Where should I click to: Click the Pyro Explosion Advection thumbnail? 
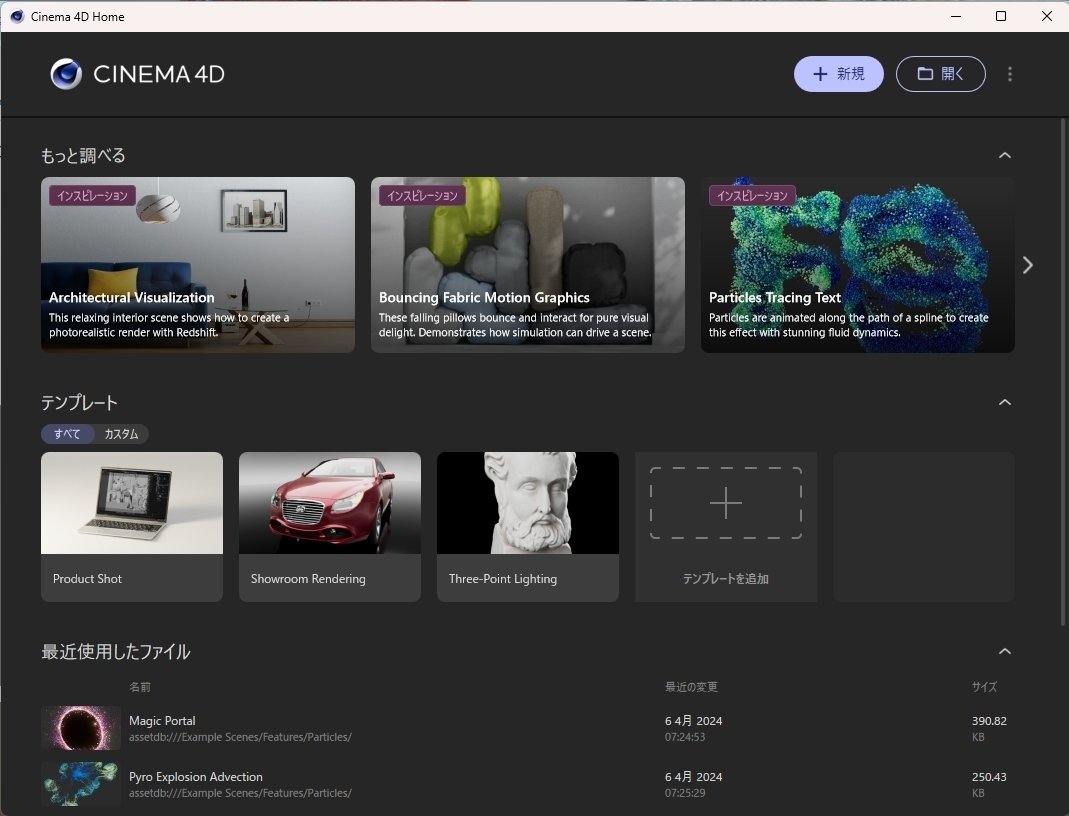[81, 784]
